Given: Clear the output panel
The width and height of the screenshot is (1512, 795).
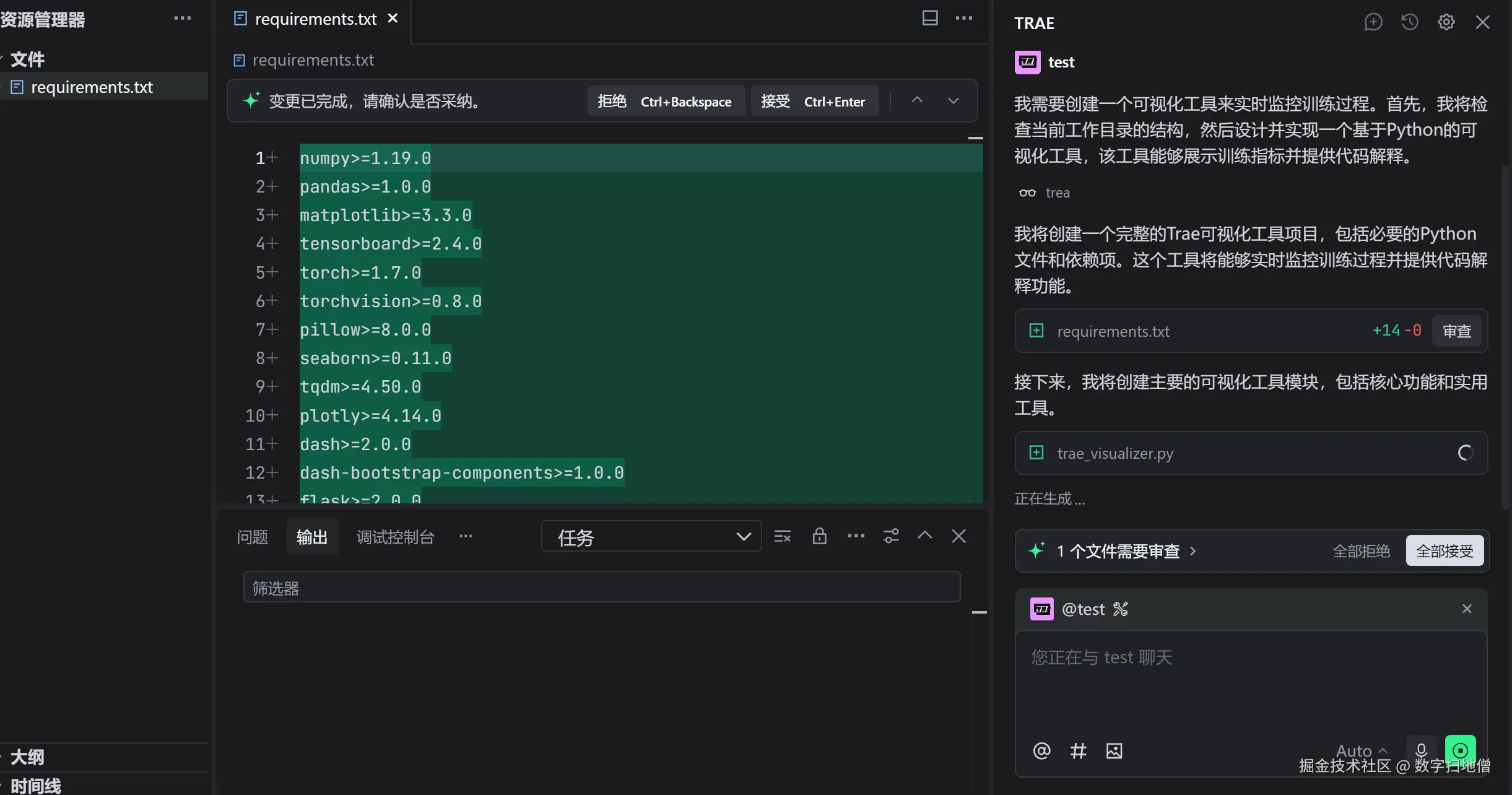Looking at the screenshot, I should click(782, 536).
